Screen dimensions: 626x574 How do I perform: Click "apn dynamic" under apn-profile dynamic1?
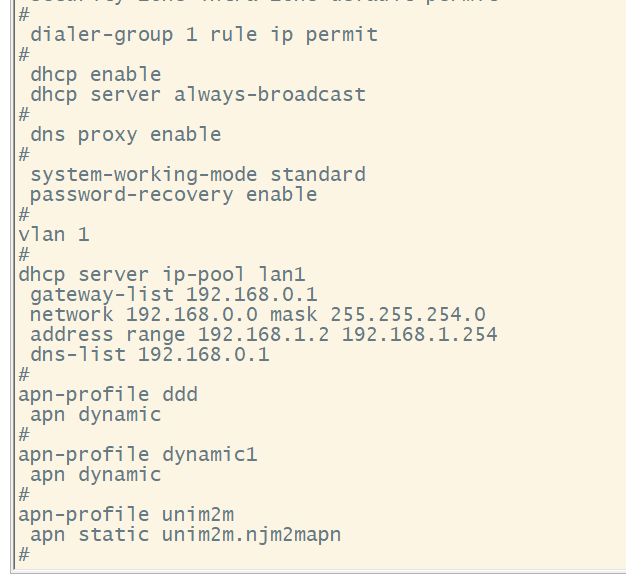coord(95,475)
